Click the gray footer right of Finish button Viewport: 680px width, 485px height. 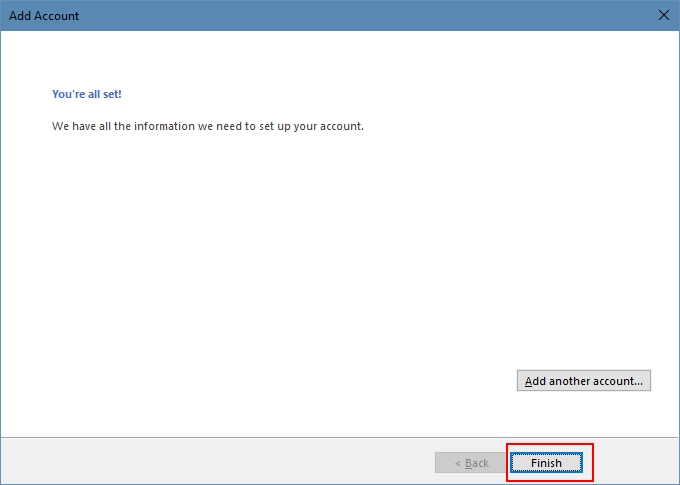tap(635, 462)
